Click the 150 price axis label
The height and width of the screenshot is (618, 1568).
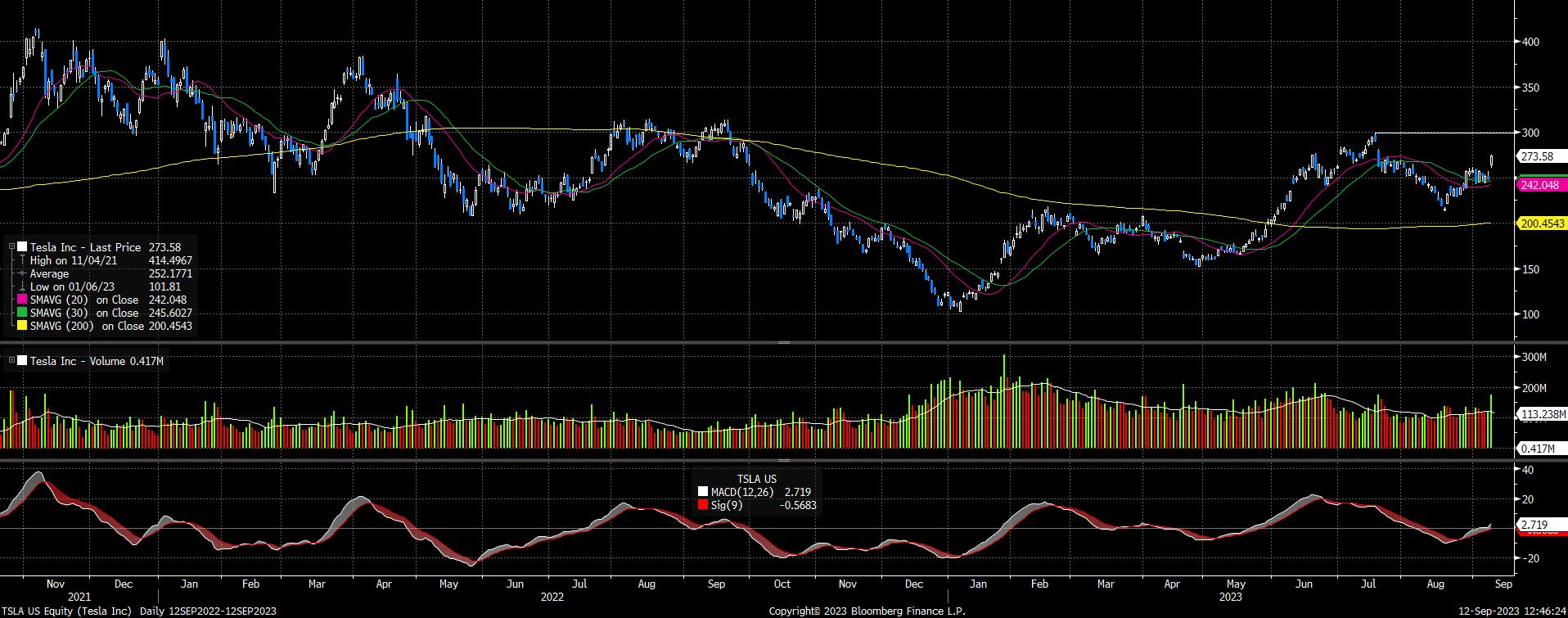tap(1530, 269)
